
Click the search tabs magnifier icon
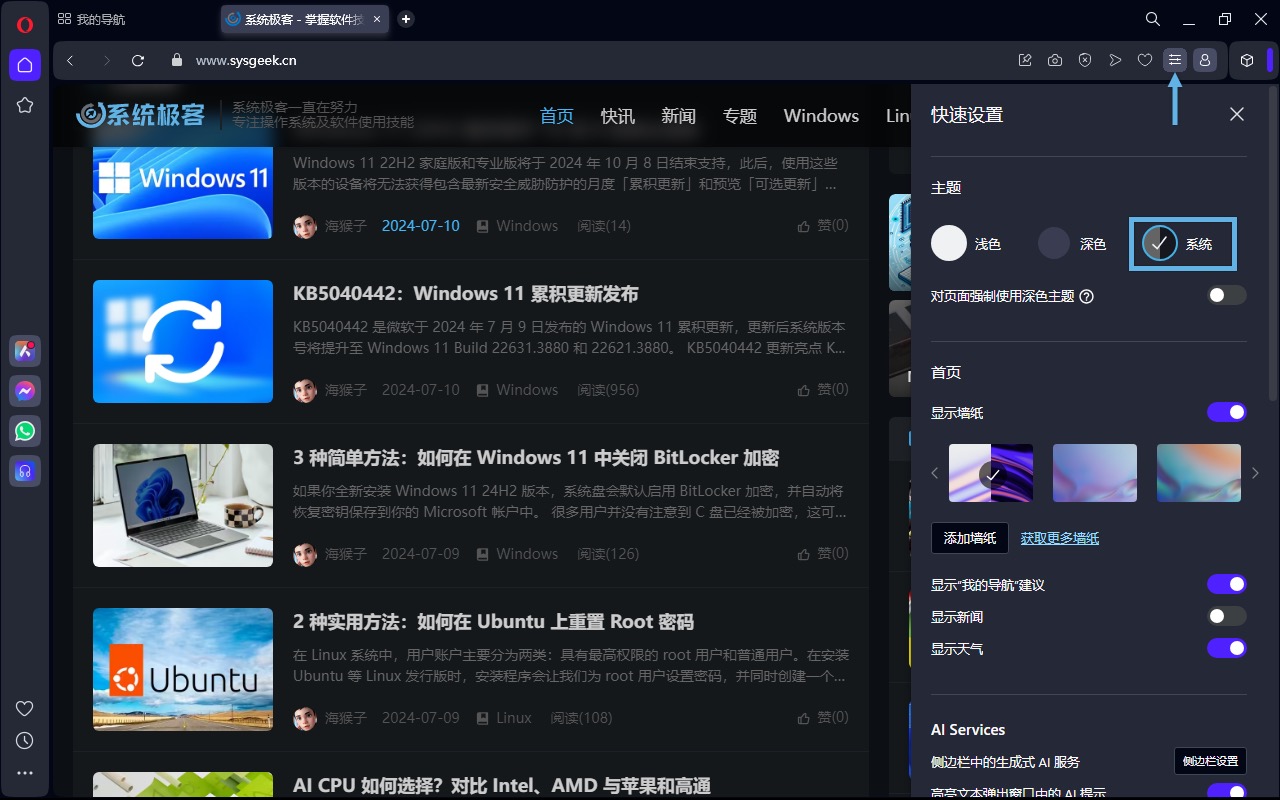(1153, 19)
